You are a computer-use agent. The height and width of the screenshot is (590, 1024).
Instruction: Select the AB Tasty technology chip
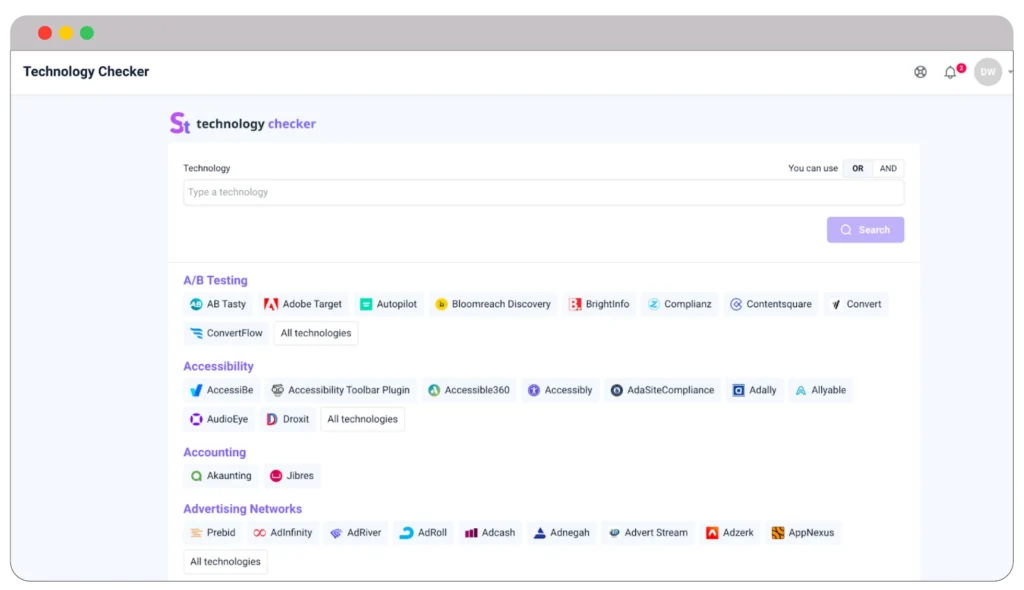pos(218,304)
